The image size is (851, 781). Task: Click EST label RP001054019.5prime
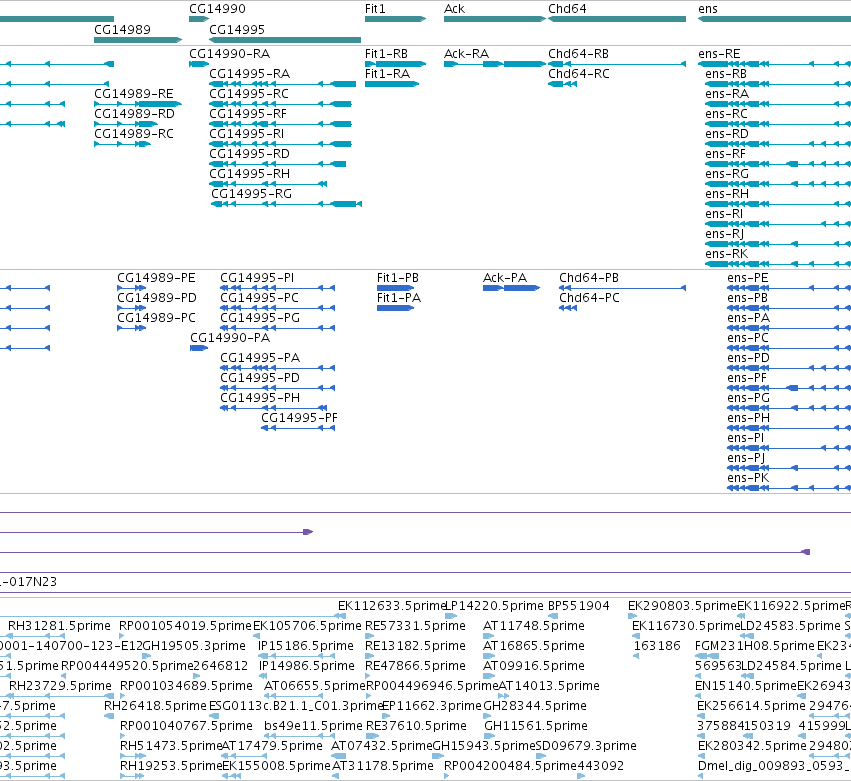(186, 626)
